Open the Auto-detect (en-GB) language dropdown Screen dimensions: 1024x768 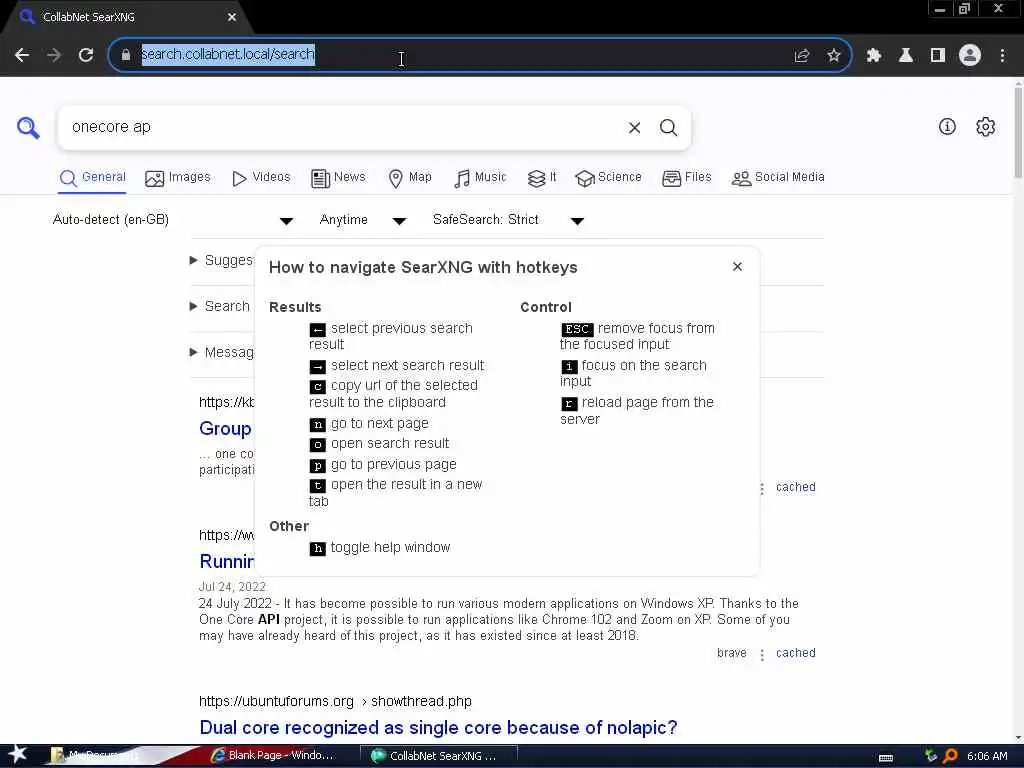(x=172, y=220)
